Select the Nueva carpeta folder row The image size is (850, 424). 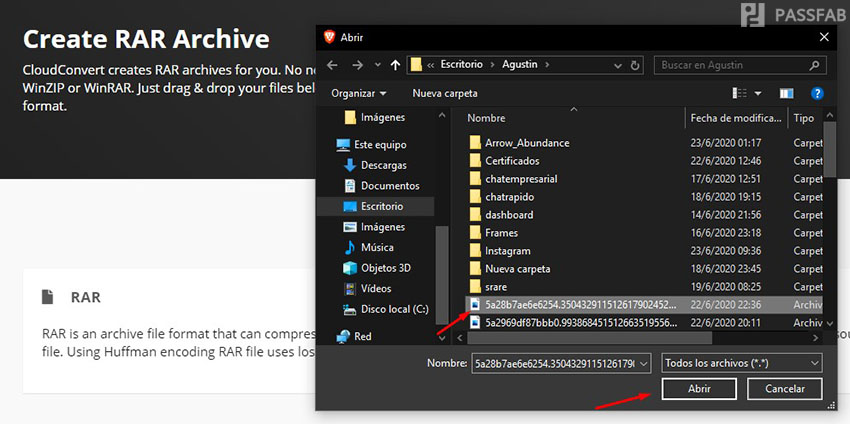click(x=645, y=268)
